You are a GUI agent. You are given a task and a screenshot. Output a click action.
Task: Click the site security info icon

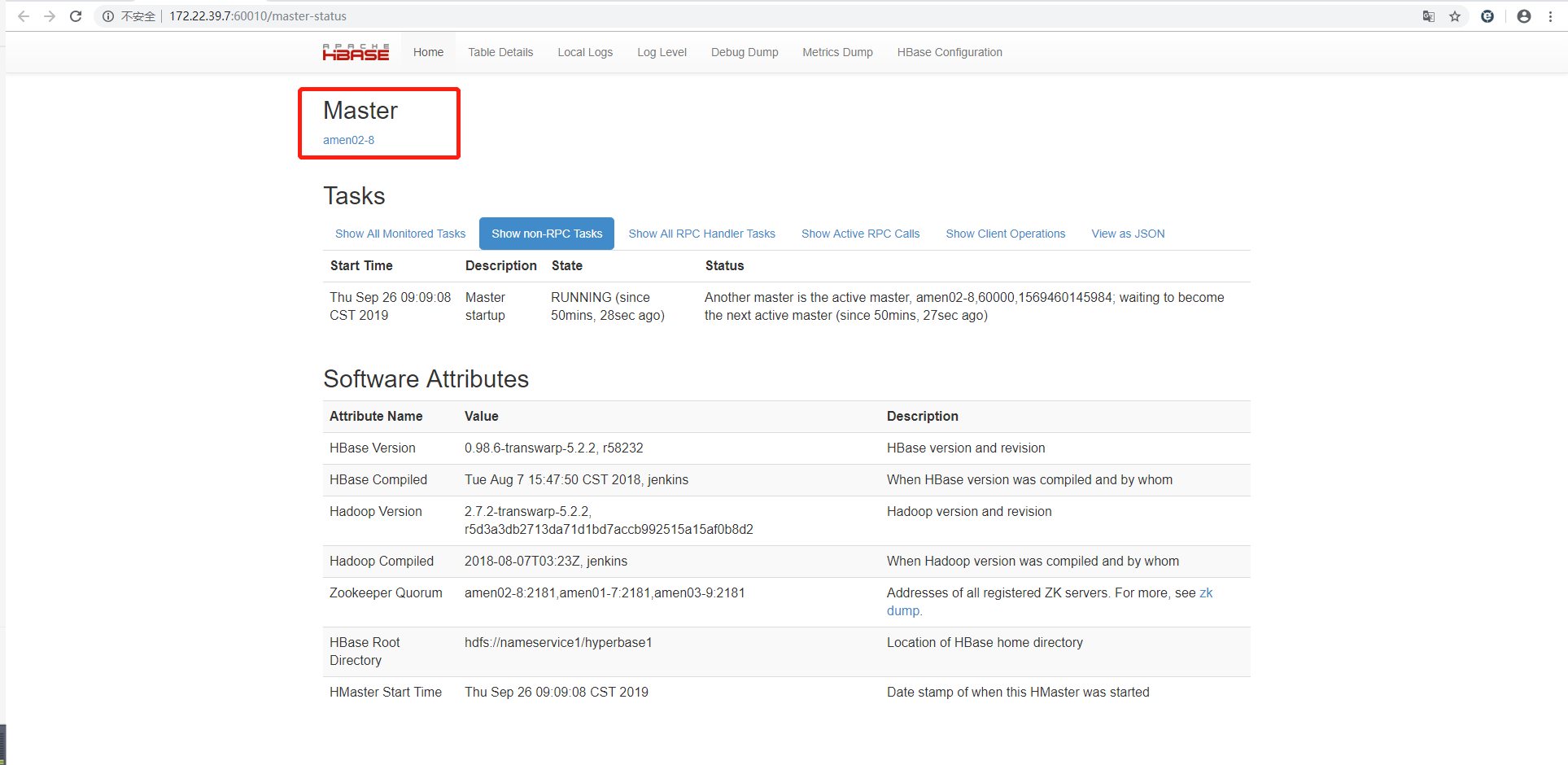pyautogui.click(x=107, y=16)
